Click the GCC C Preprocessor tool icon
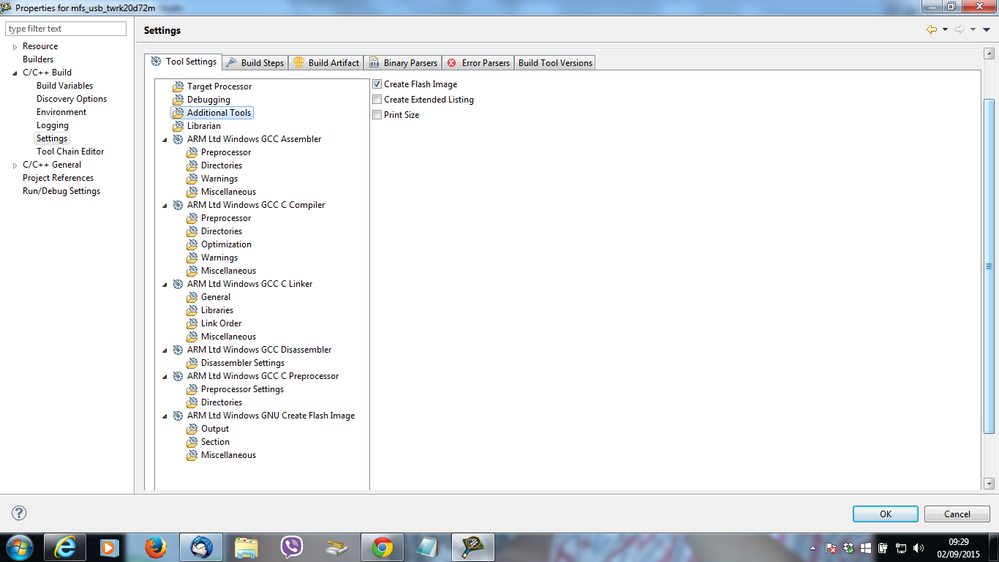 [x=178, y=376]
